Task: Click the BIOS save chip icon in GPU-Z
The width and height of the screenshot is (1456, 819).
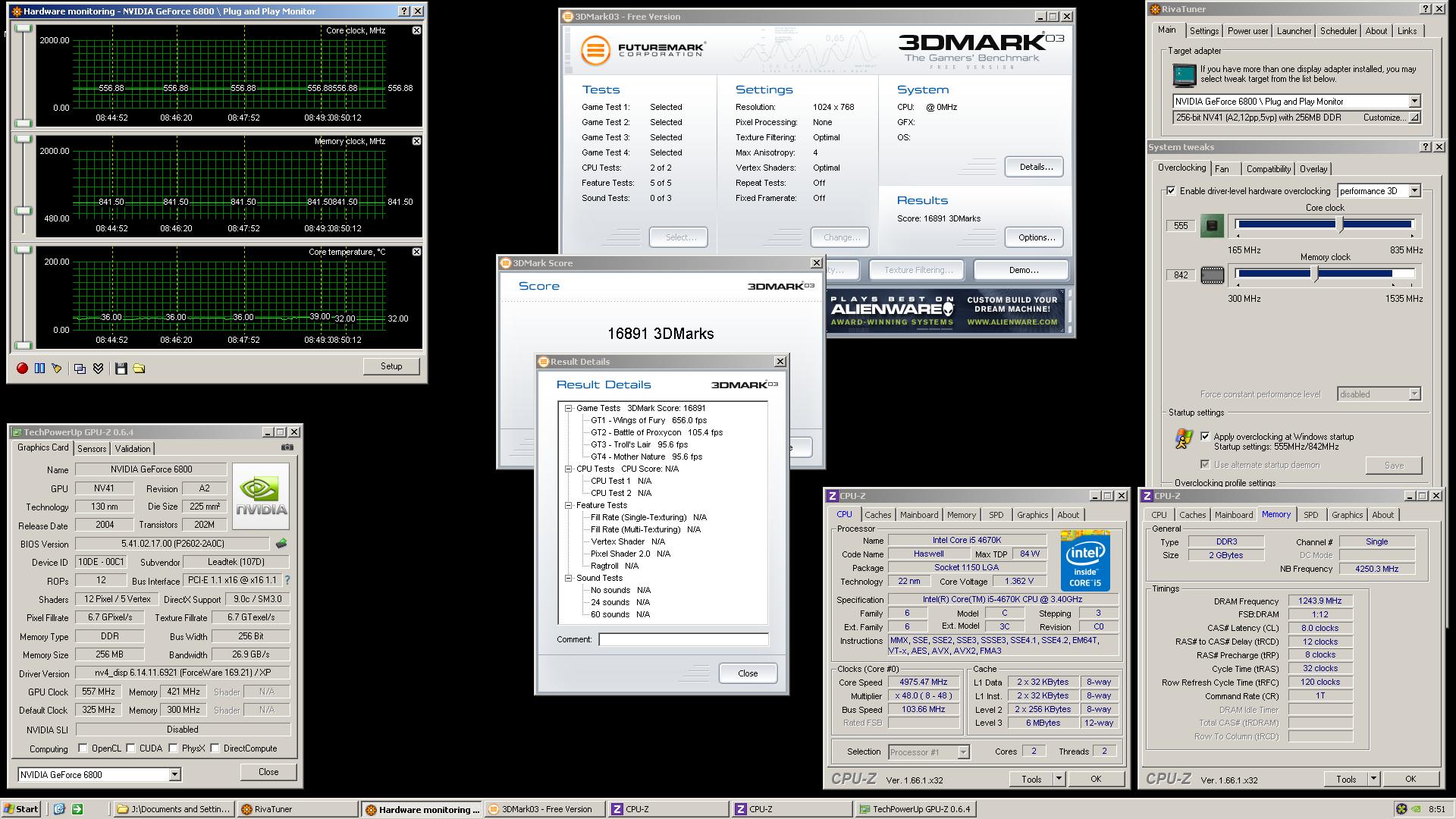Action: pyautogui.click(x=281, y=544)
